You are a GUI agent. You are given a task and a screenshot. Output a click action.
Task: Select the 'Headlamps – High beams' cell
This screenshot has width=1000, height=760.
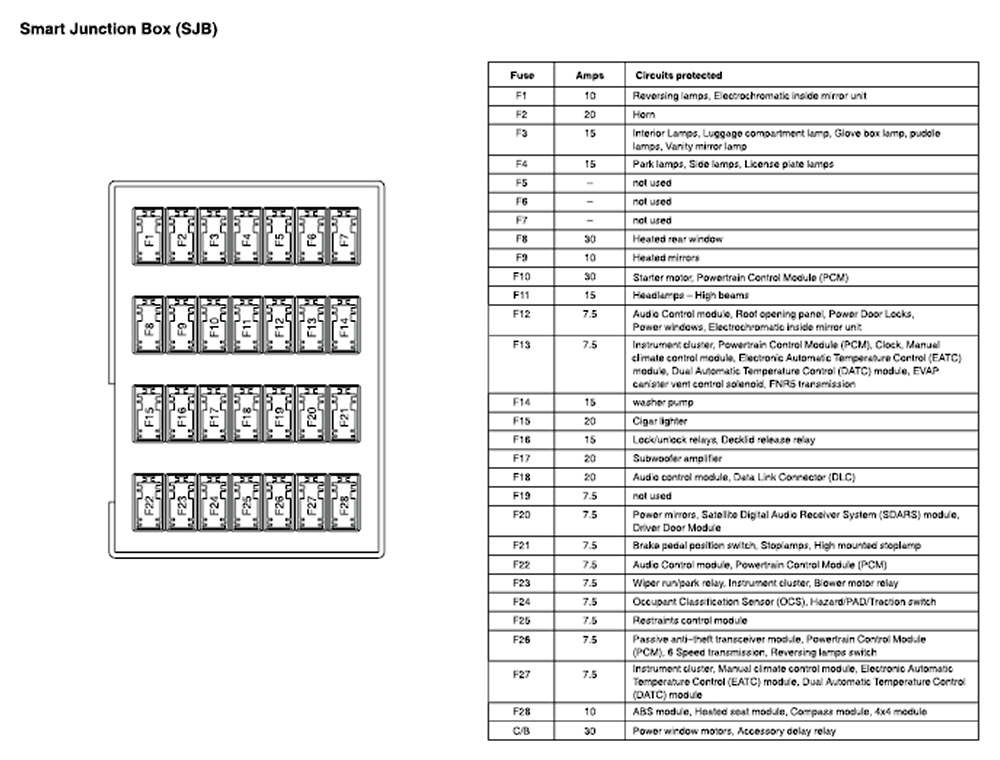[x=802, y=296]
